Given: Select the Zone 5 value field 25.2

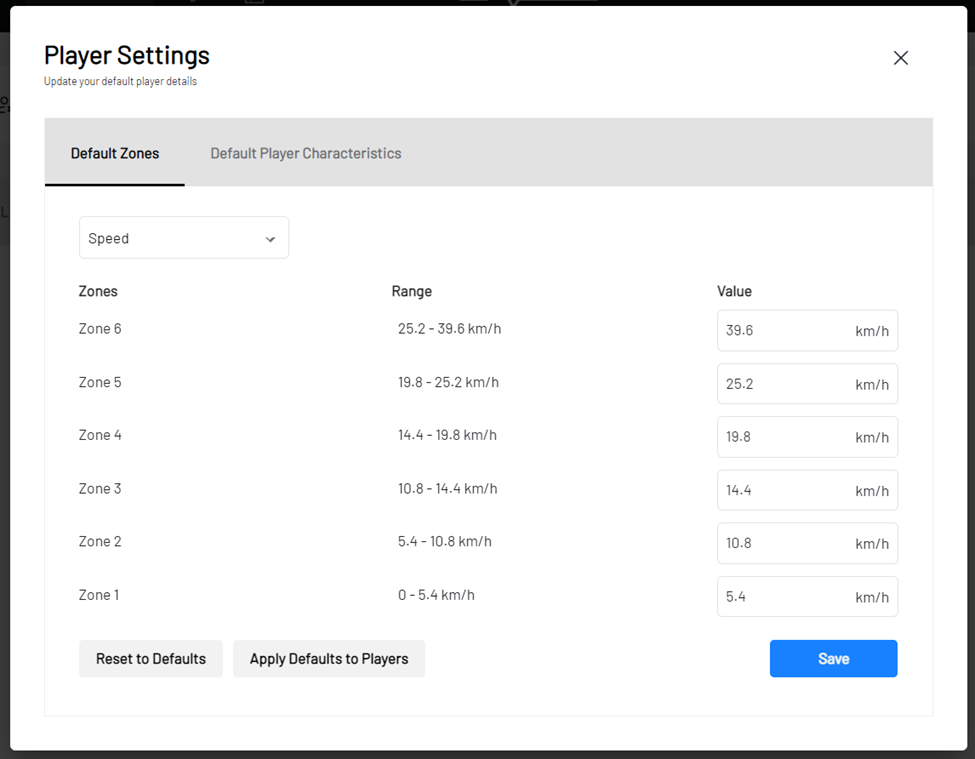Looking at the screenshot, I should tap(807, 384).
